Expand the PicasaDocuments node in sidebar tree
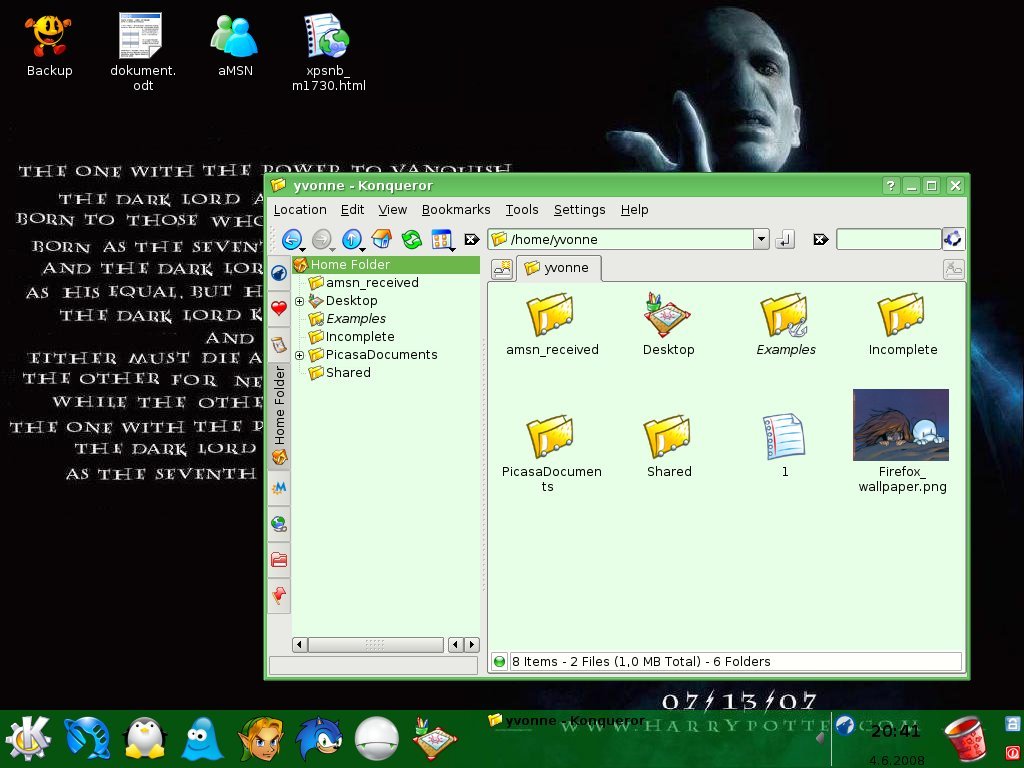The height and width of the screenshot is (768, 1024). click(299, 355)
